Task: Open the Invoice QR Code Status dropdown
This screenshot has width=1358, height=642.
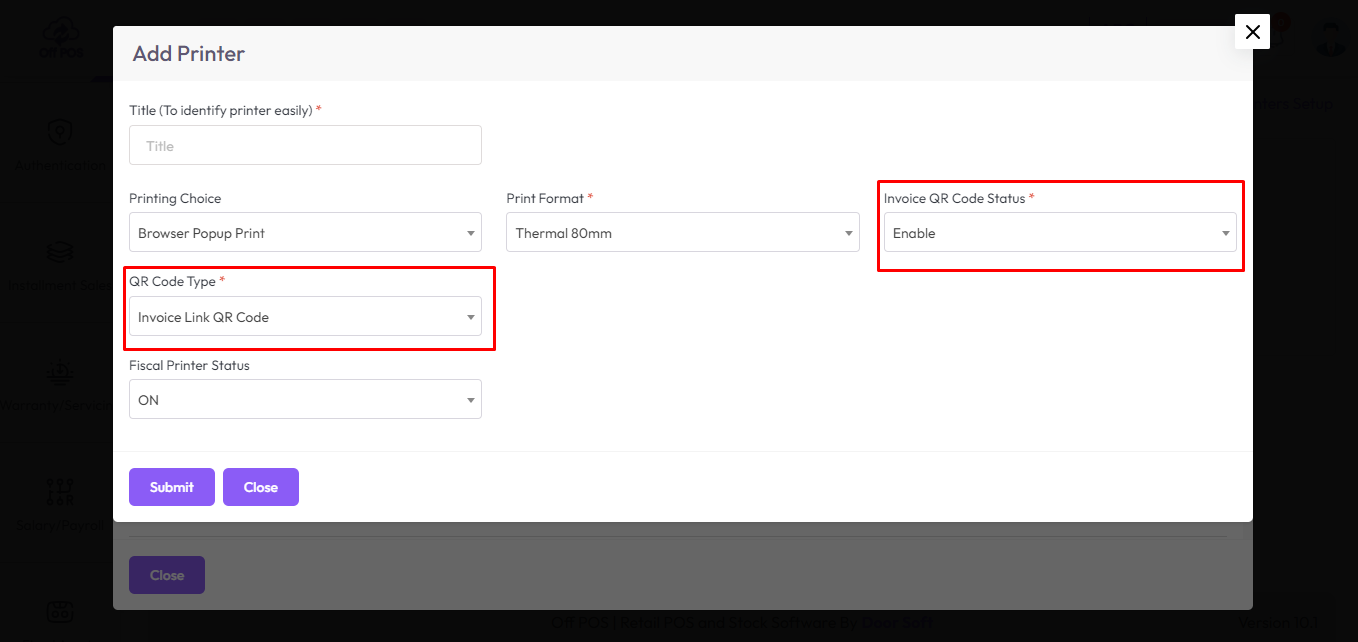Action: click(1060, 232)
